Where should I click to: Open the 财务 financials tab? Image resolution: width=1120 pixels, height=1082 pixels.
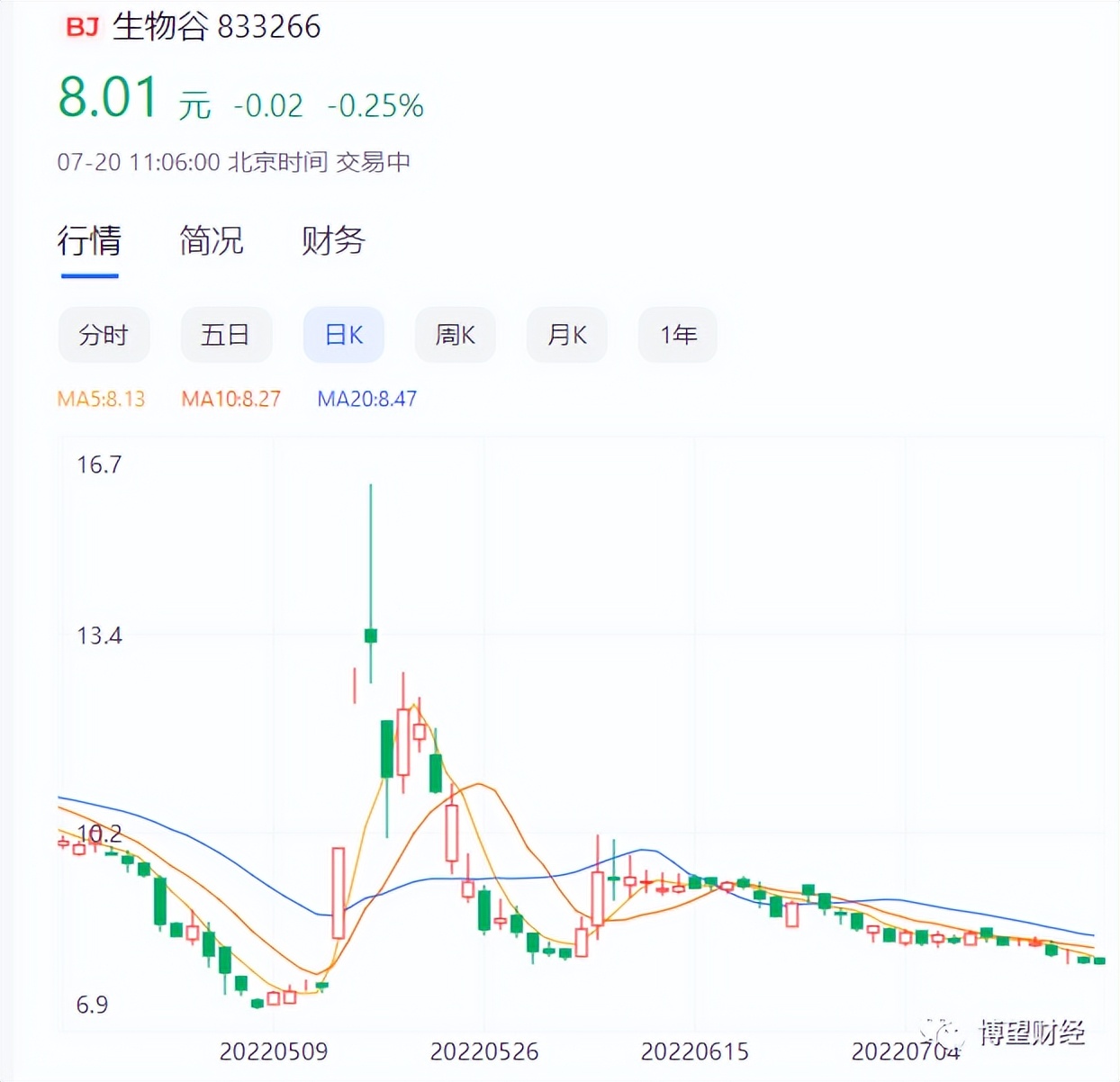click(x=330, y=240)
